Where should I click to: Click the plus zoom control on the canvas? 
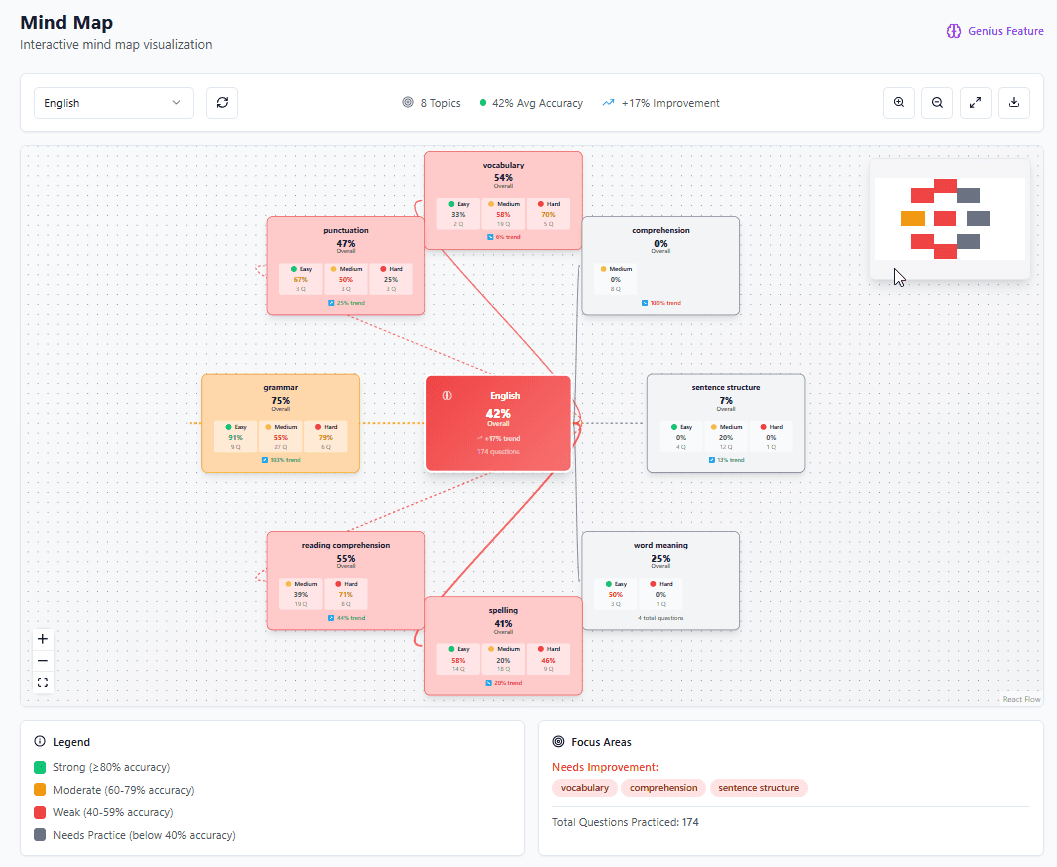pos(42,638)
